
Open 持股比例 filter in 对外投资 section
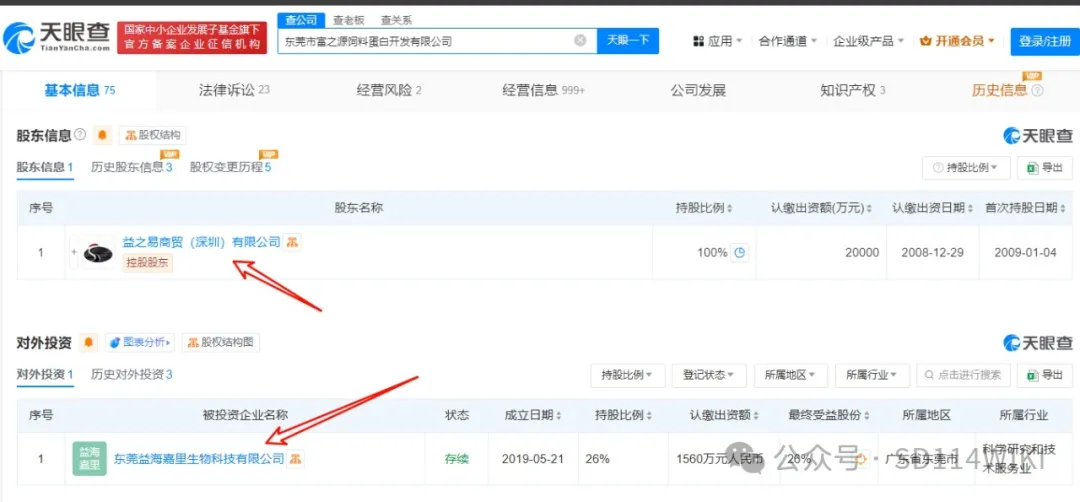click(627, 375)
